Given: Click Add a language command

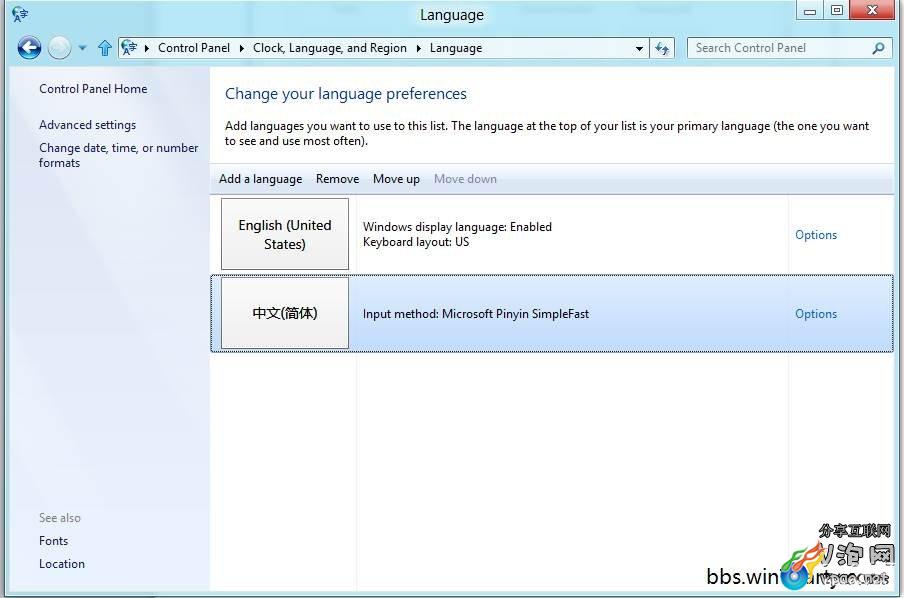Looking at the screenshot, I should tap(261, 179).
